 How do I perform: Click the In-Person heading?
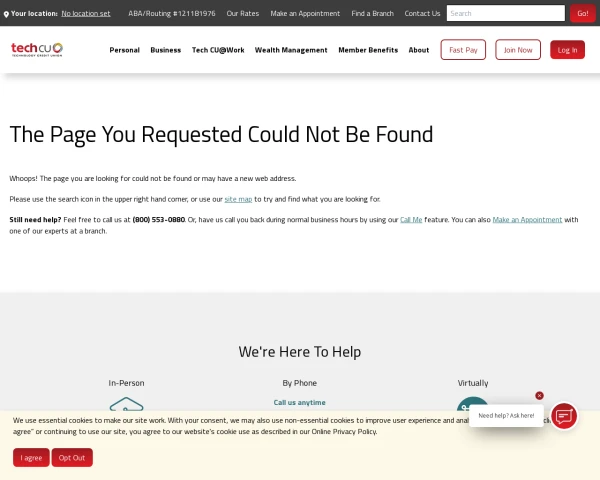tap(126, 383)
